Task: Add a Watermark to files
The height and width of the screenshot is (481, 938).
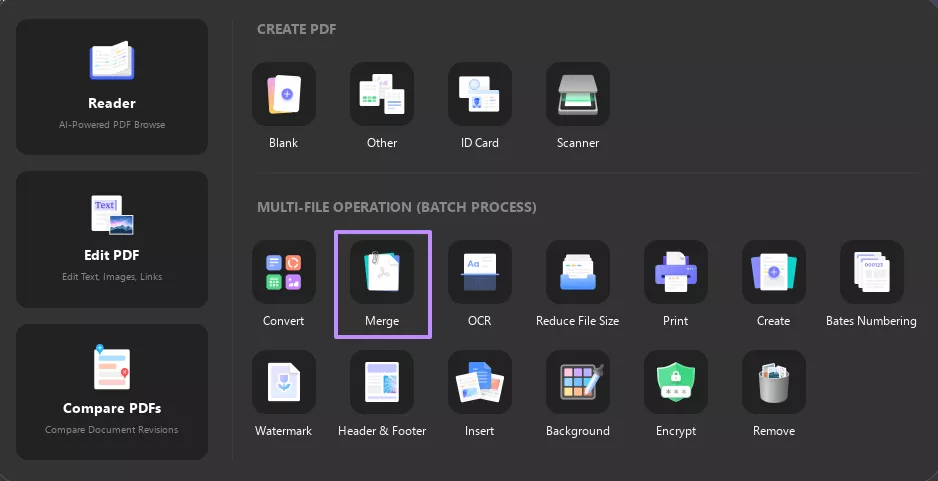Action: tap(284, 382)
